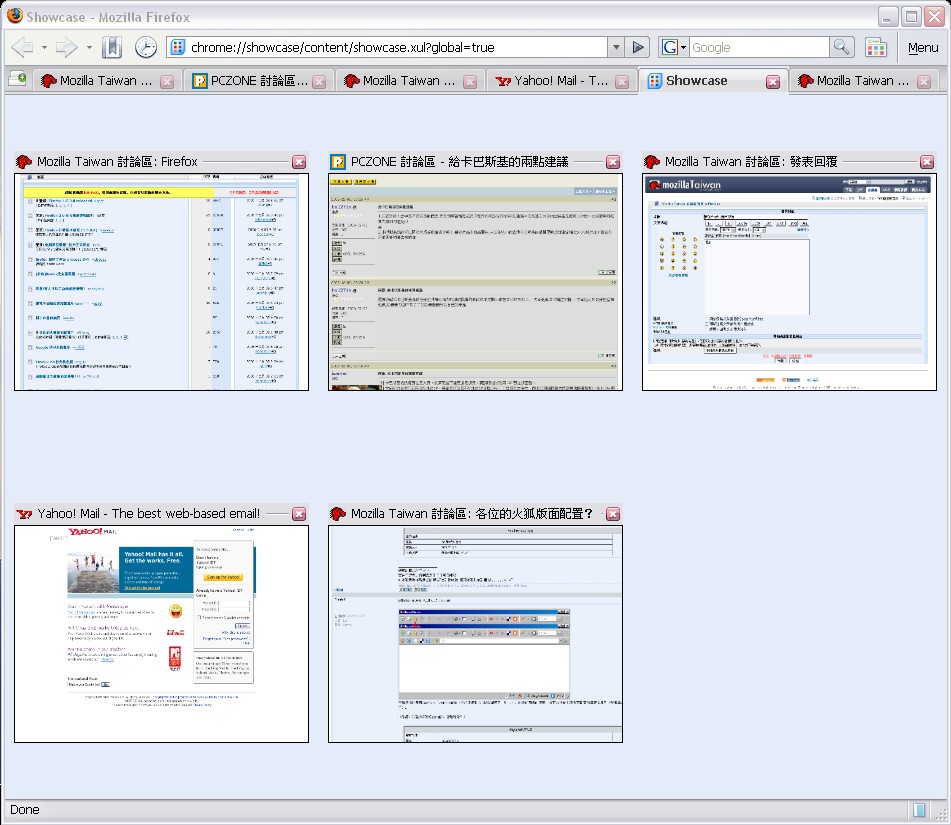Click the search magnifier button

pos(843,47)
